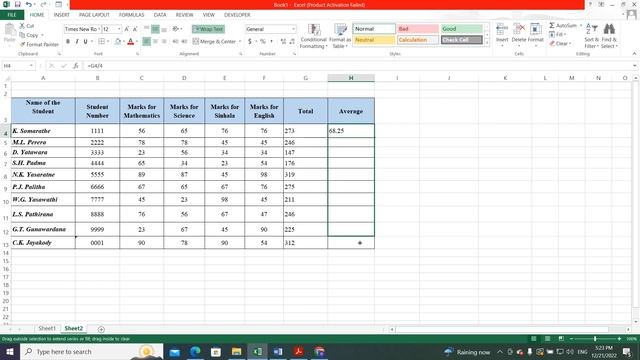Open the Orientation text rotation tool
This screenshot has width=640, height=360.
[176, 29]
